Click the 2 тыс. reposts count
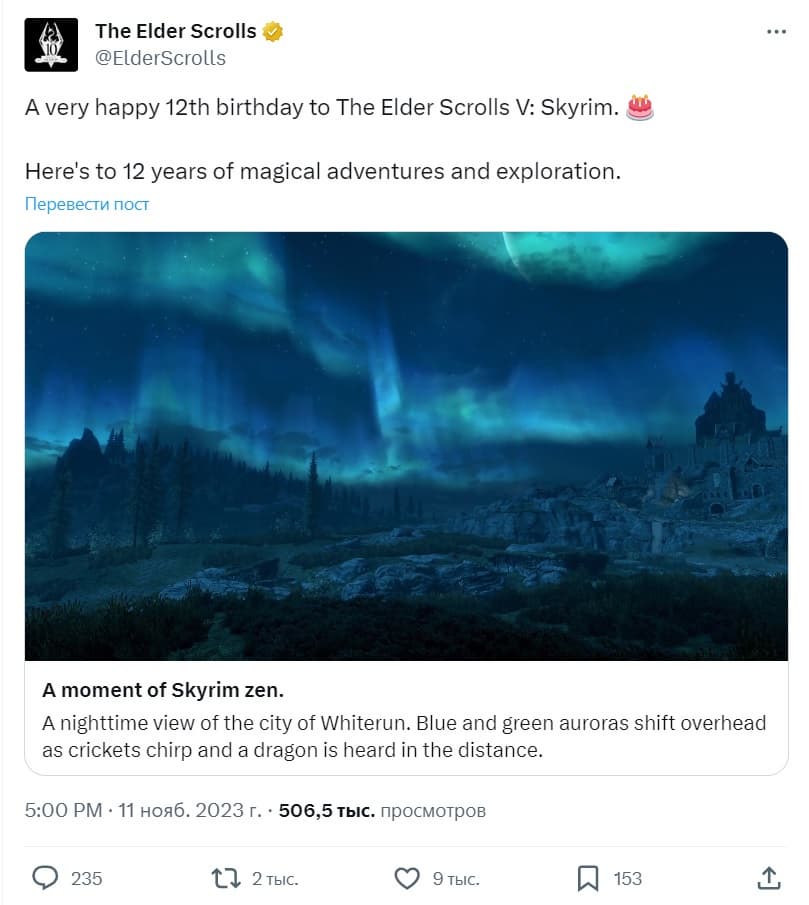Image resolution: width=809 pixels, height=905 pixels. (x=274, y=878)
